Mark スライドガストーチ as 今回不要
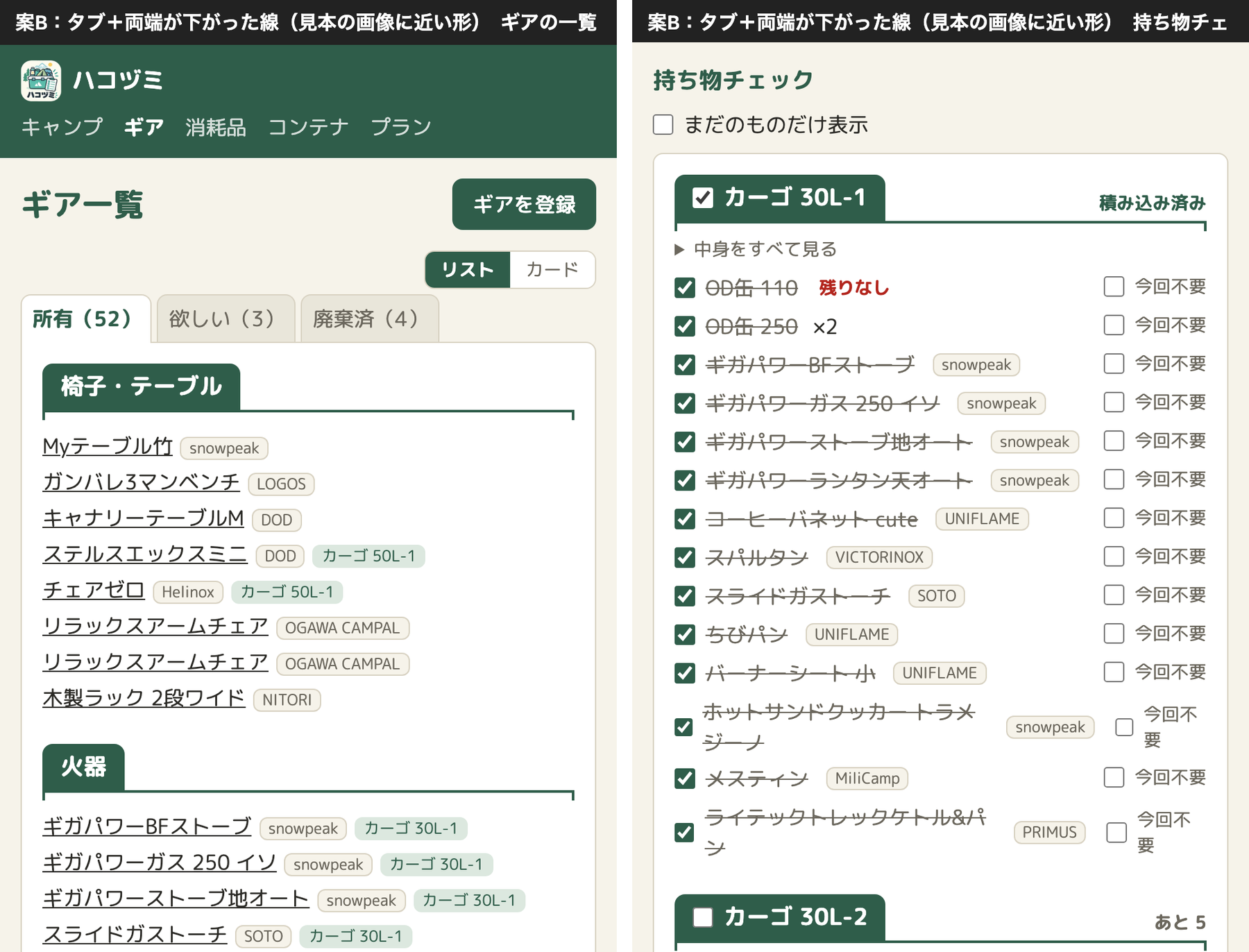 [1114, 595]
